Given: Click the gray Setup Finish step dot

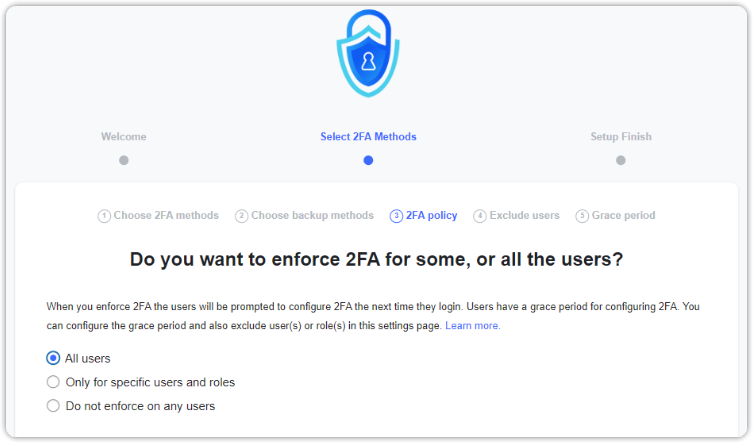Looking at the screenshot, I should click(621, 160).
